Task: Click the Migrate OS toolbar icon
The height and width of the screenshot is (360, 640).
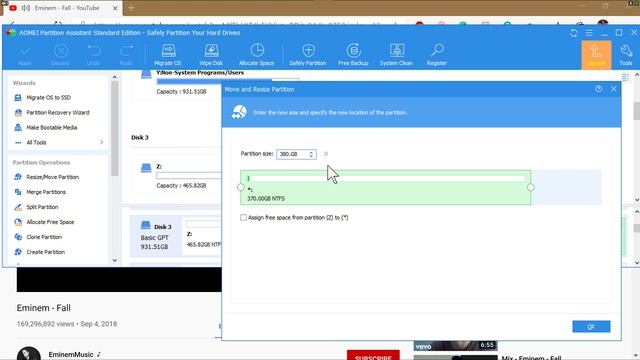Action: tap(168, 55)
